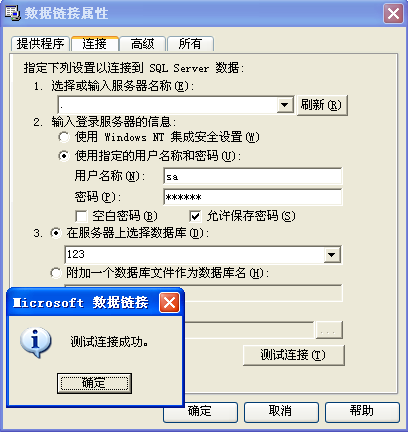Click the 取消 button at bottom
The height and width of the screenshot is (433, 408).
pyautogui.click(x=281, y=412)
